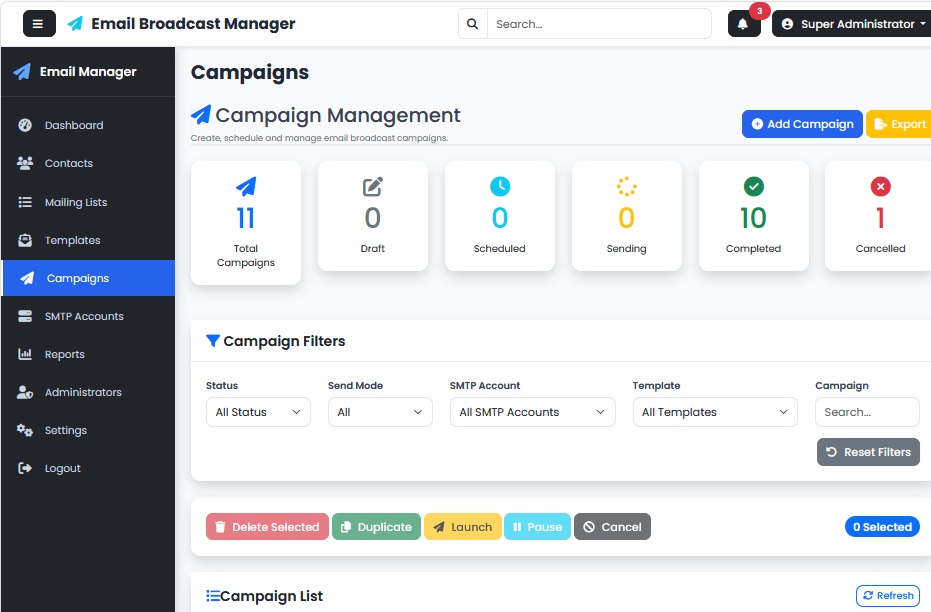Screen dimensions: 931x612
Task: Open Templates from the sidebar
Action: [88, 240]
